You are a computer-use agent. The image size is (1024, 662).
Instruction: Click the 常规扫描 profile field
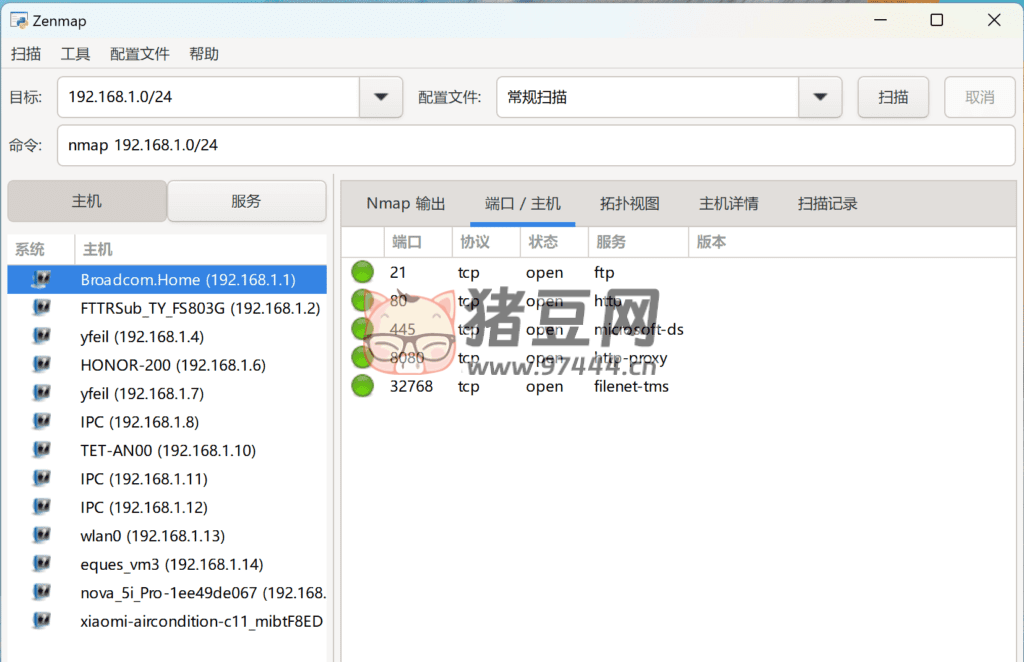[648, 97]
